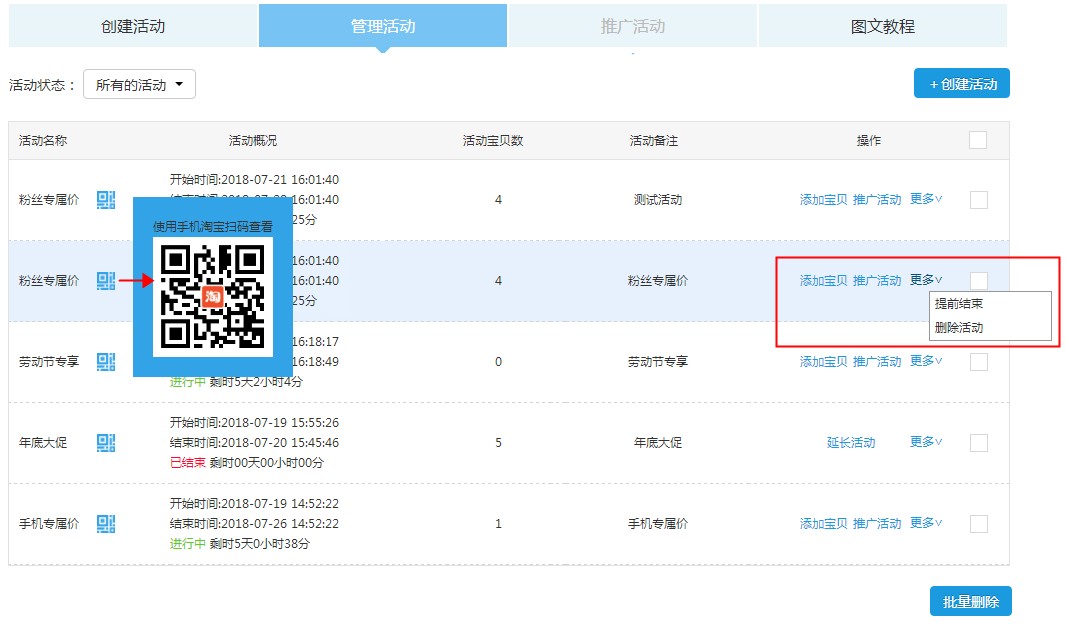This screenshot has height=633, width=1066.
Task: Select the 劳动节专享 row checkbox
Action: tap(978, 362)
